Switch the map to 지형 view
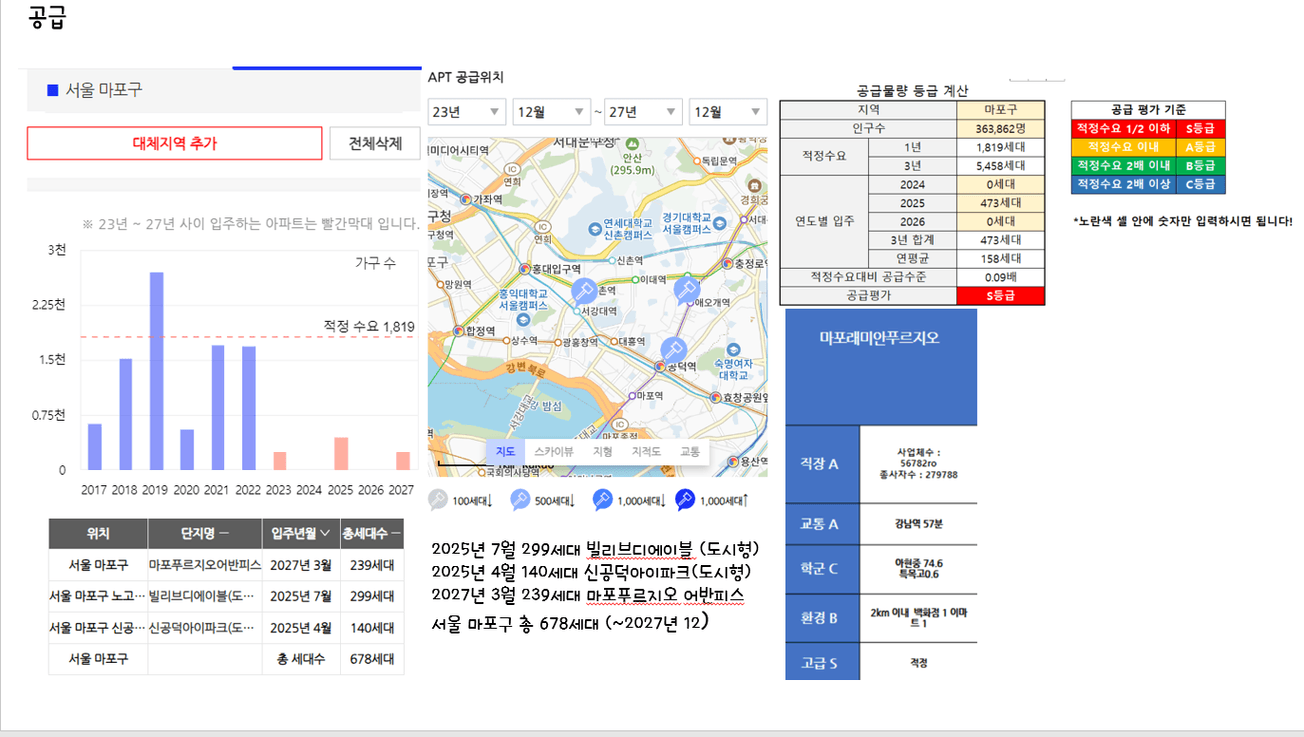The height and width of the screenshot is (737, 1304). [x=602, y=452]
